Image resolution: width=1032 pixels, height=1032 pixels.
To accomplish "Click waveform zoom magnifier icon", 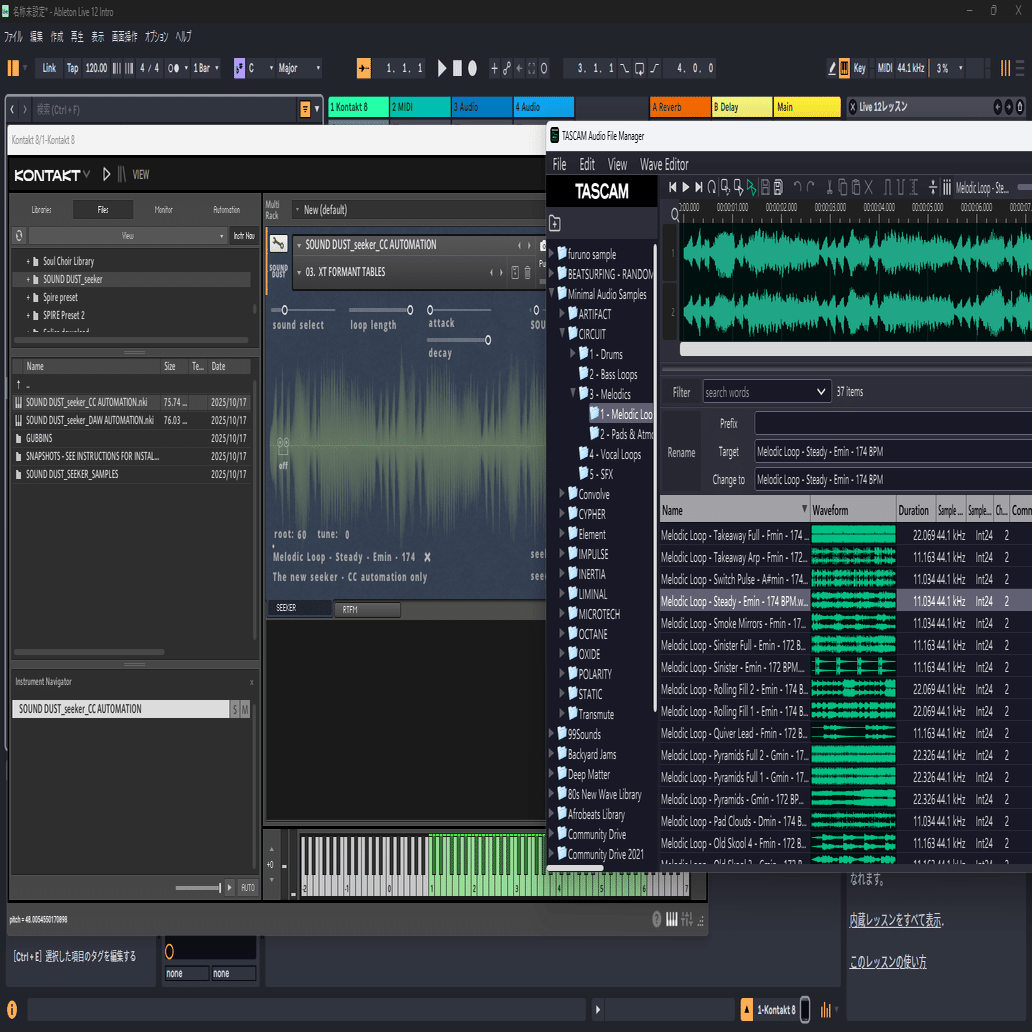I will [x=675, y=215].
